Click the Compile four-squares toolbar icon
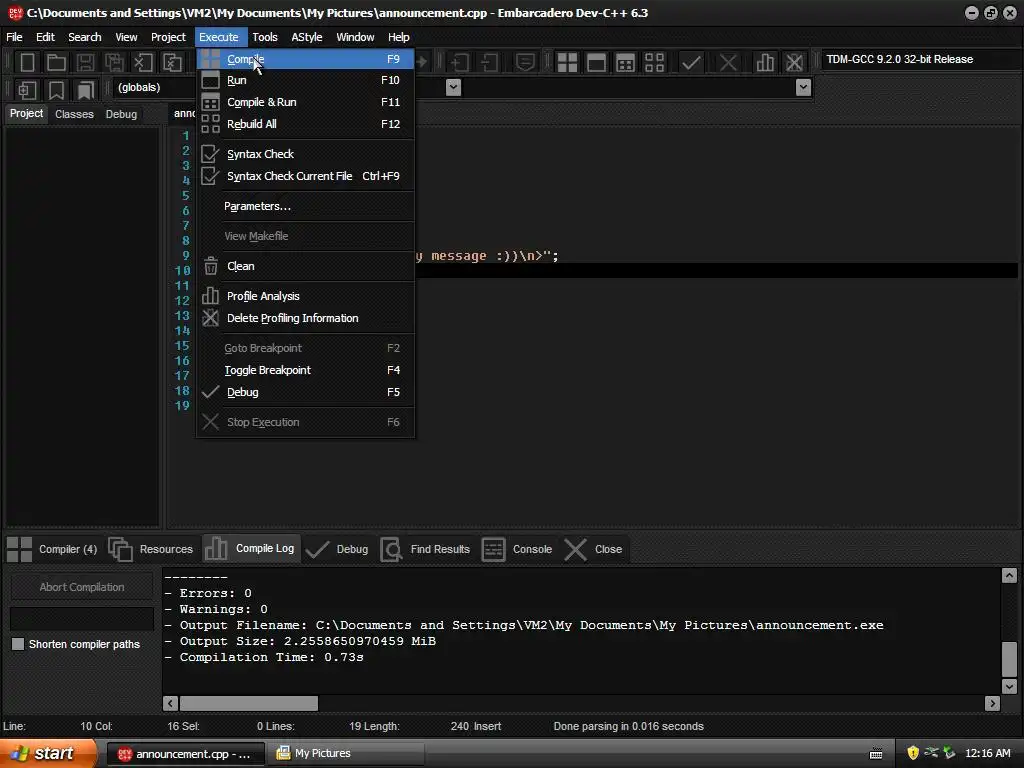This screenshot has height=768, width=1024. coord(567,63)
